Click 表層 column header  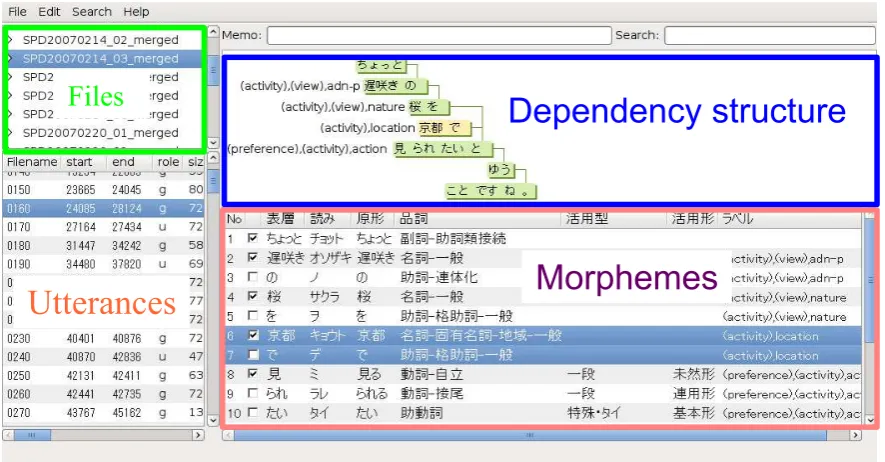[x=281, y=219]
